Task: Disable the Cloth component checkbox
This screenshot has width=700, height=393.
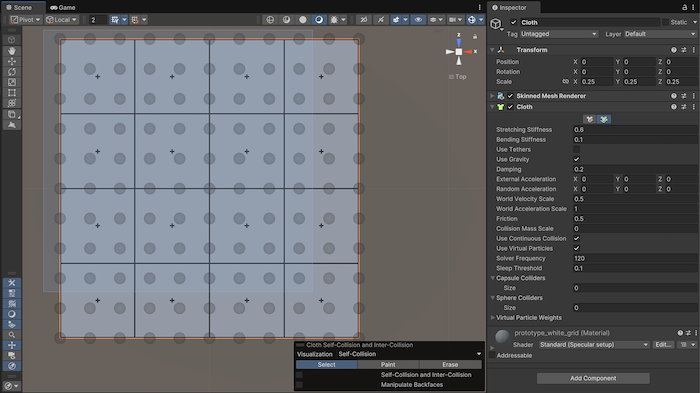Action: click(x=510, y=107)
